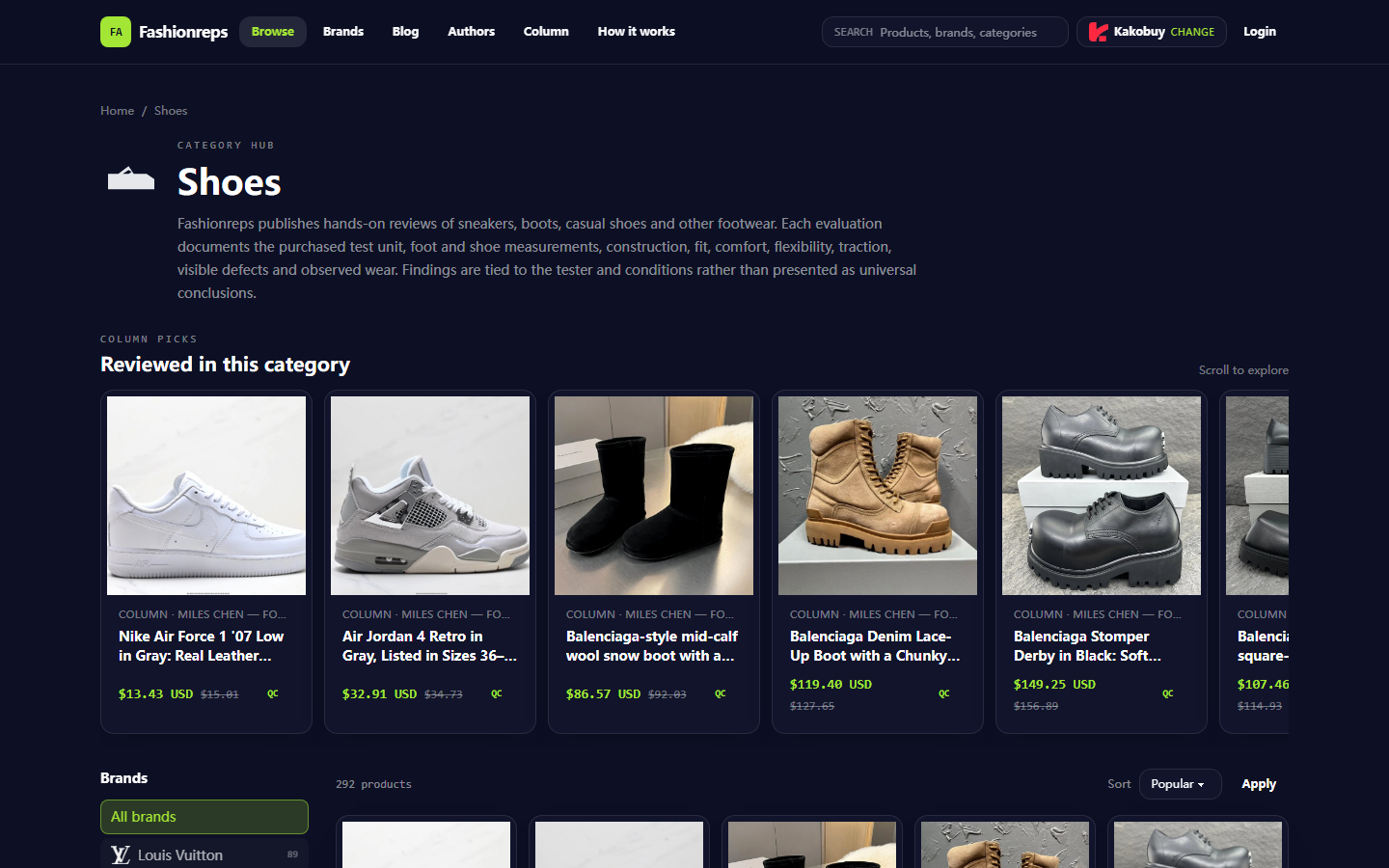Screen dimensions: 1389x868
Task: Click QC badge on Balenciaga-style snow boot card
Action: 721,693
